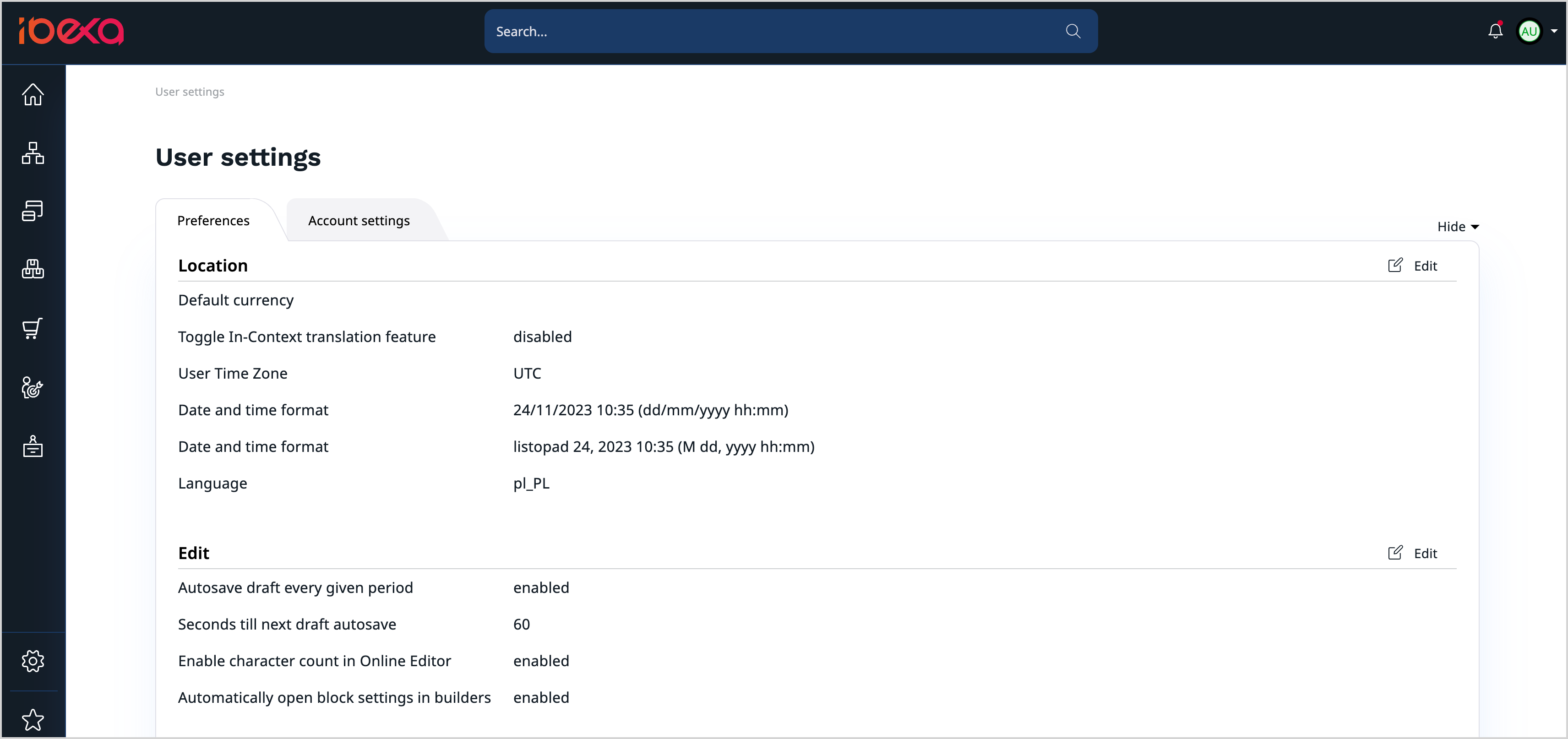This screenshot has width=1568, height=739.
Task: Expand the Hide dropdown
Action: tap(1457, 227)
